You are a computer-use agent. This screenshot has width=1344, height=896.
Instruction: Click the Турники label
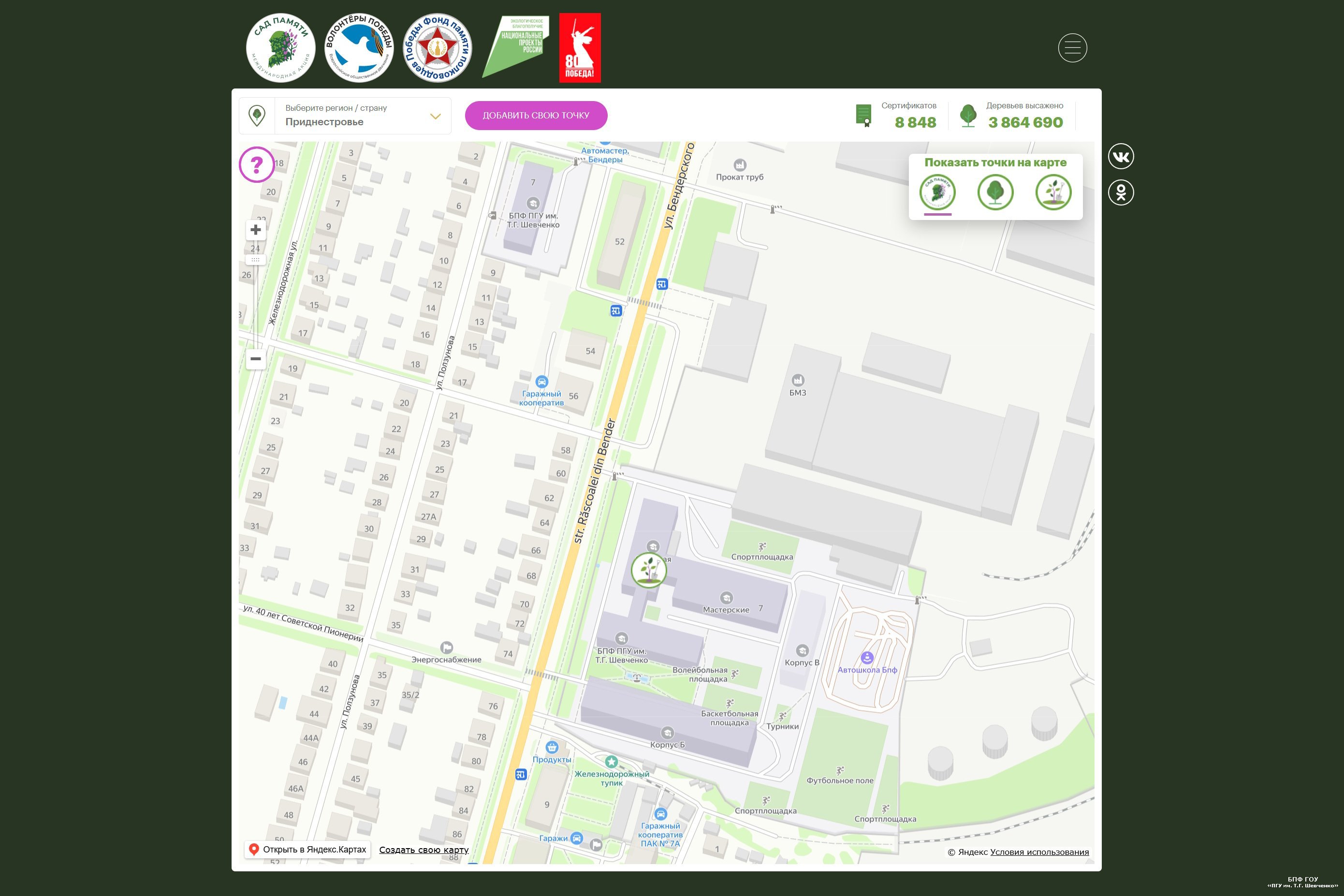(783, 726)
